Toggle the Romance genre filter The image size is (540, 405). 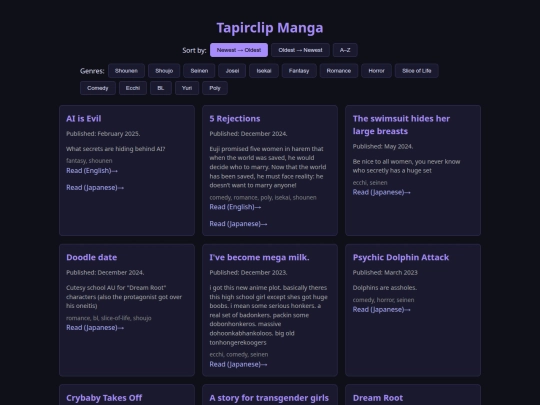[339, 71]
